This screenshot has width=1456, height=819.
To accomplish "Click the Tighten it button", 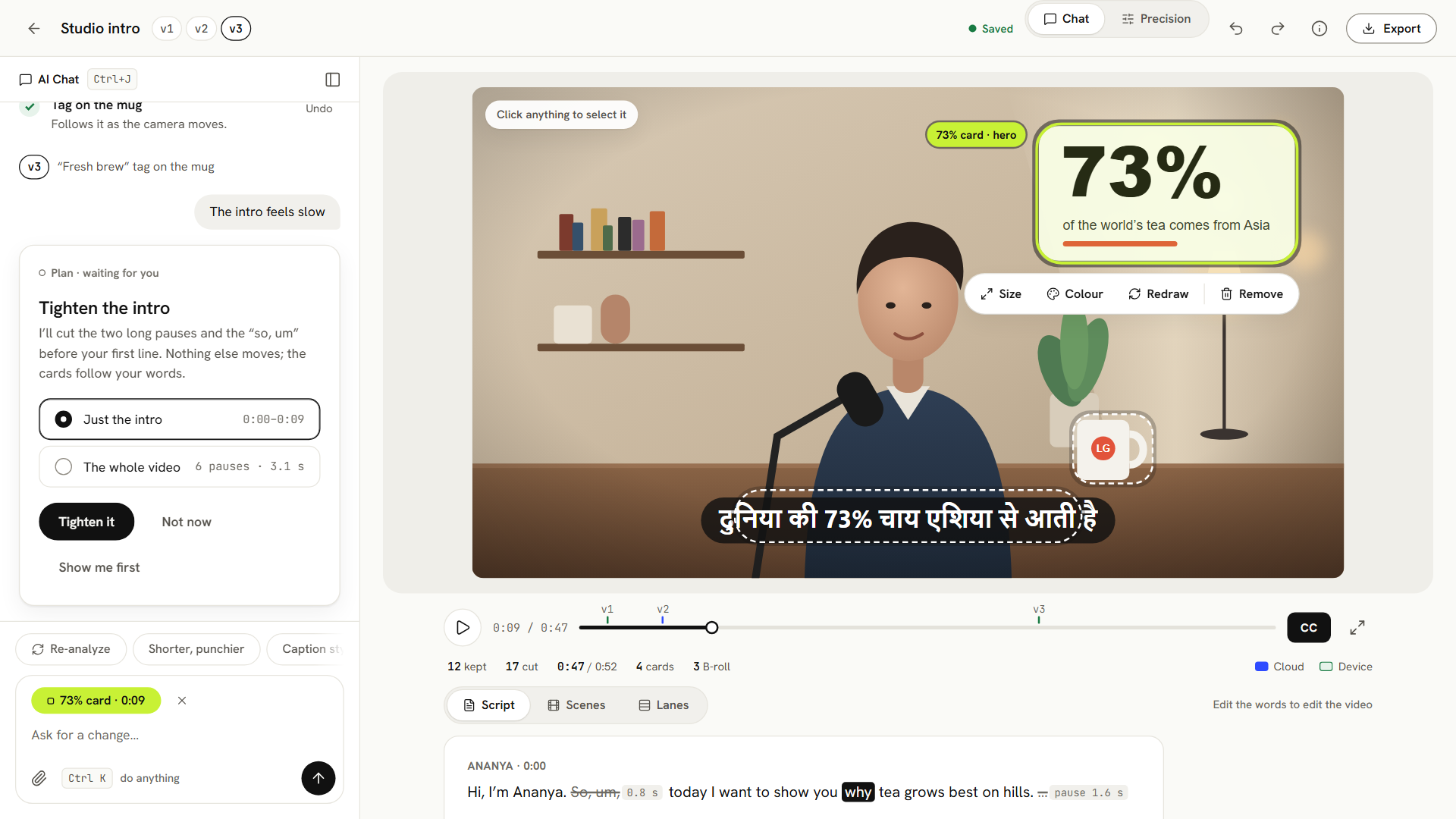I will point(86,522).
